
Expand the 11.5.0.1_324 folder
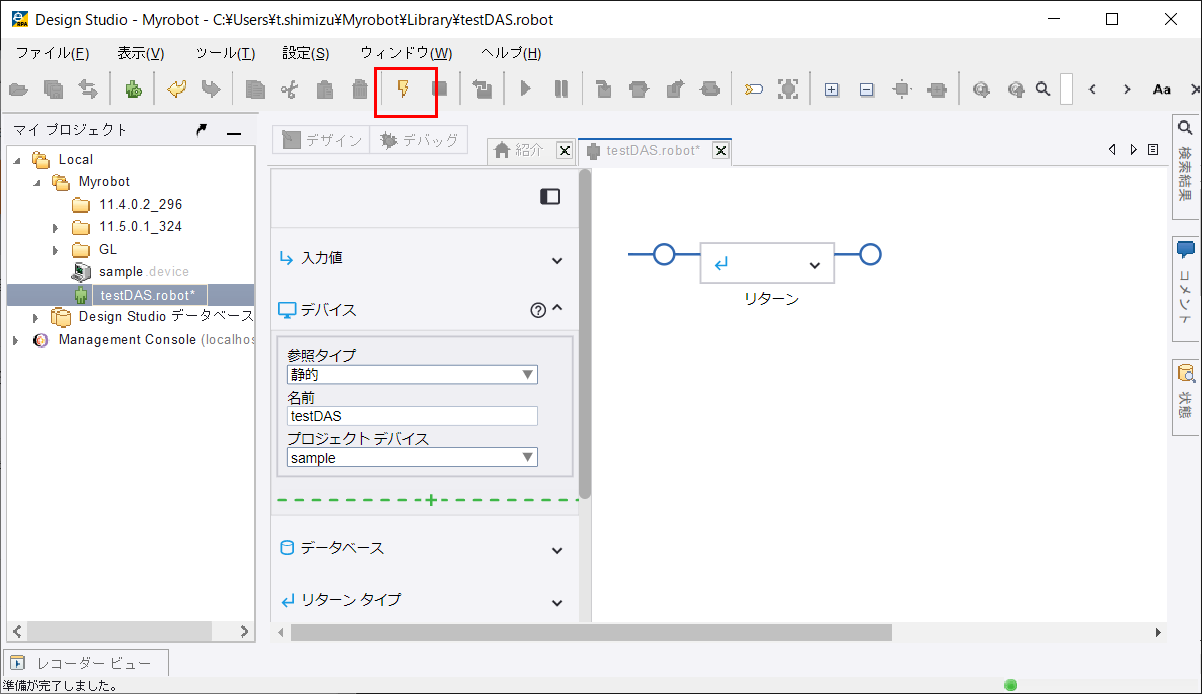tap(56, 227)
